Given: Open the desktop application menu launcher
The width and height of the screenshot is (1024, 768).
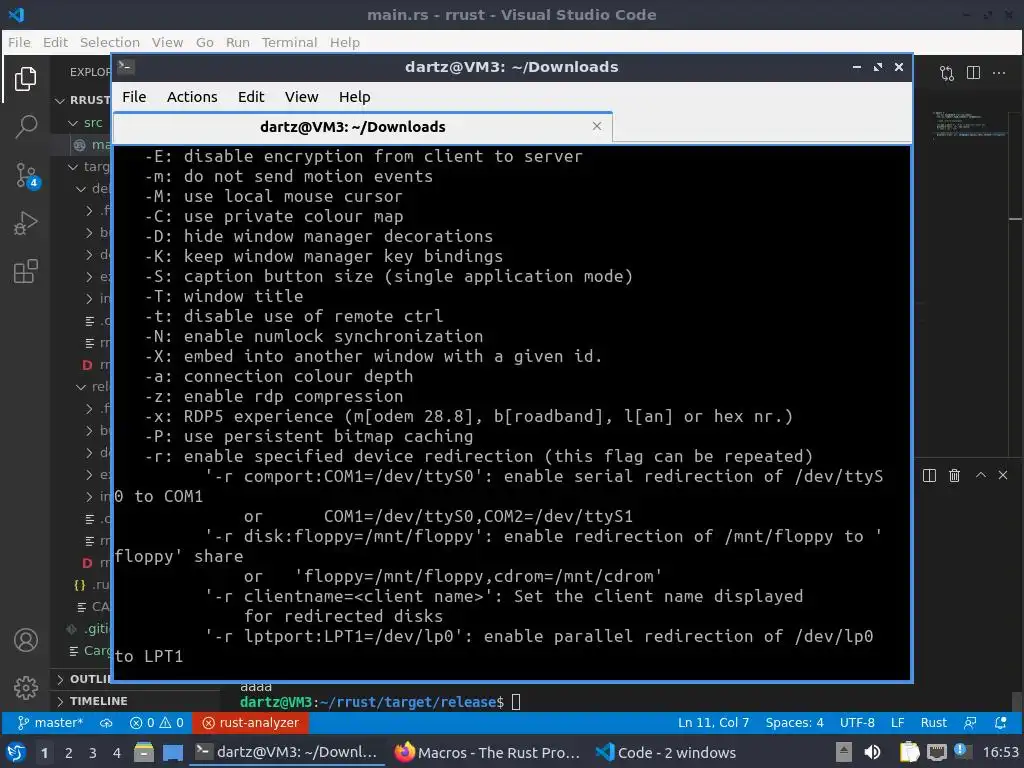Looking at the screenshot, I should point(16,753).
